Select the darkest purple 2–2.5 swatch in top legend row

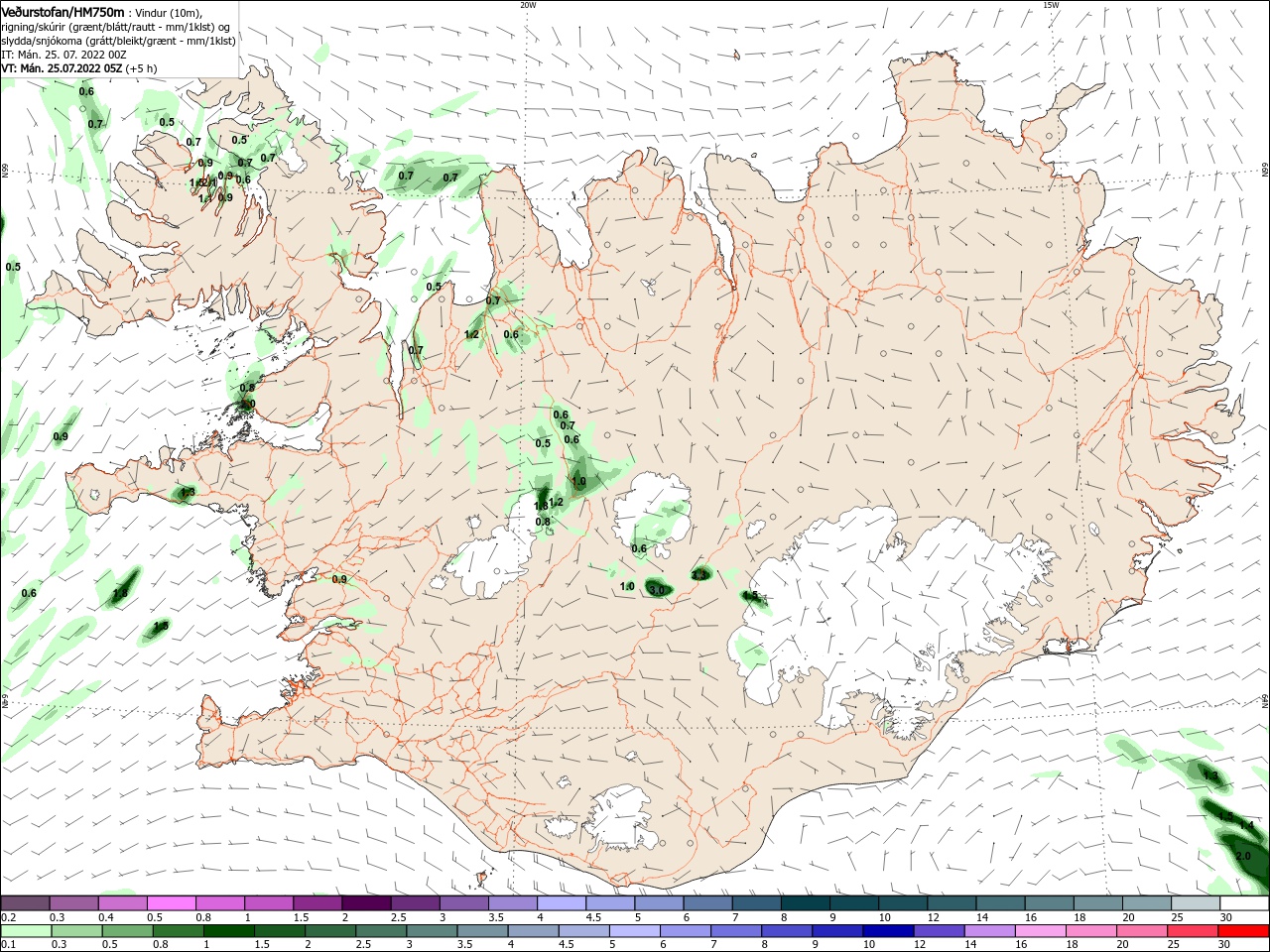point(366,903)
